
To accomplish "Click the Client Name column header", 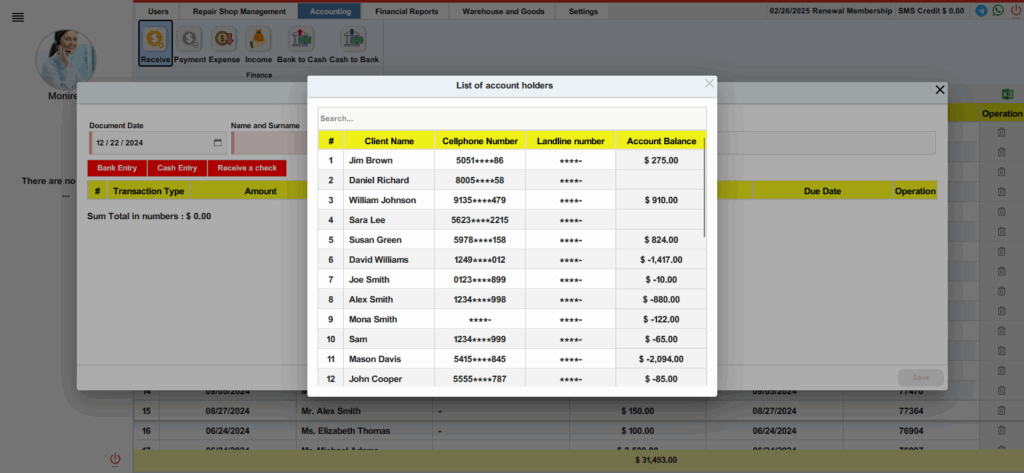I will 389,140.
